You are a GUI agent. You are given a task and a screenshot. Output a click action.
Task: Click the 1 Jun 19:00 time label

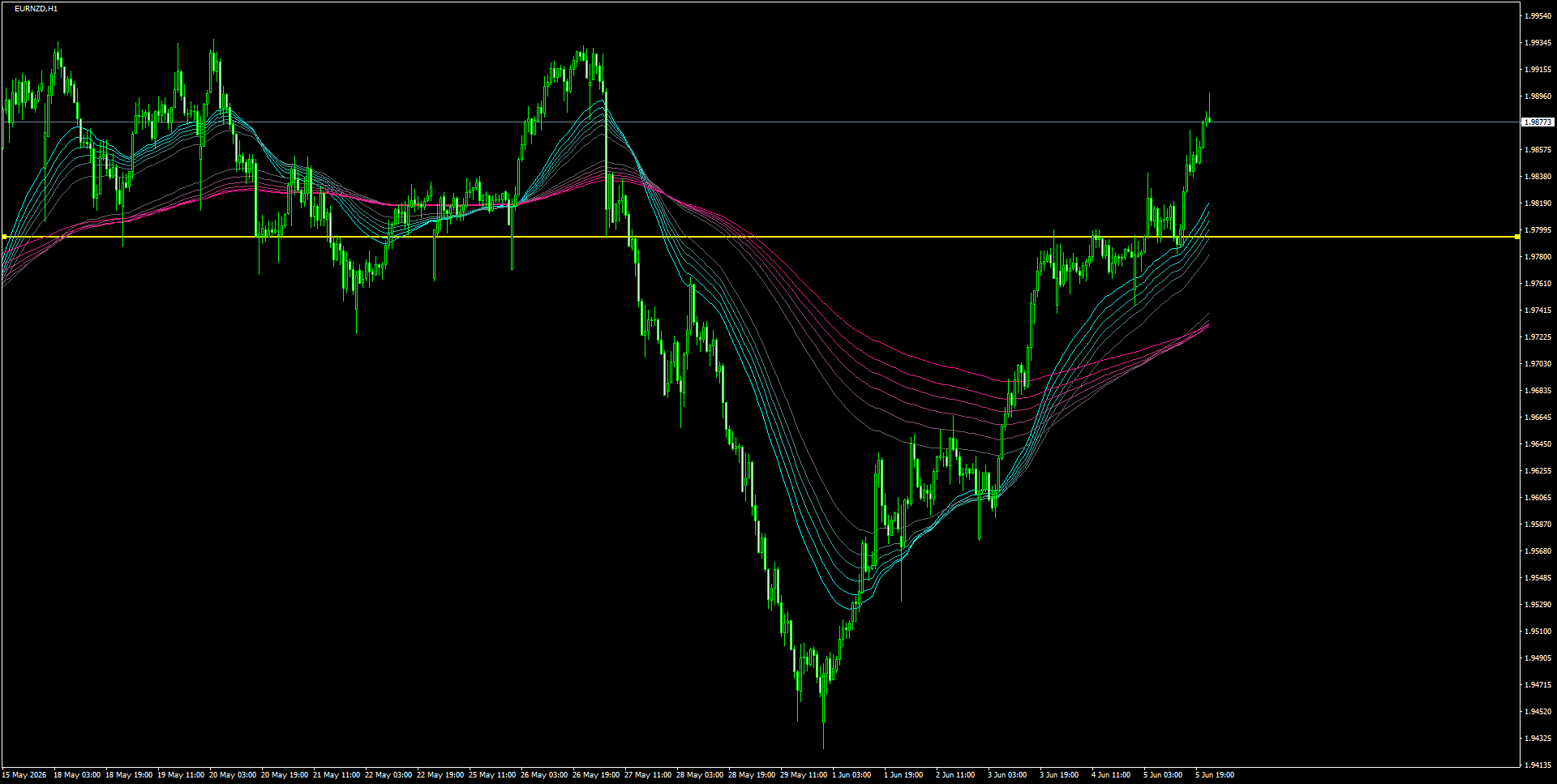point(903,775)
